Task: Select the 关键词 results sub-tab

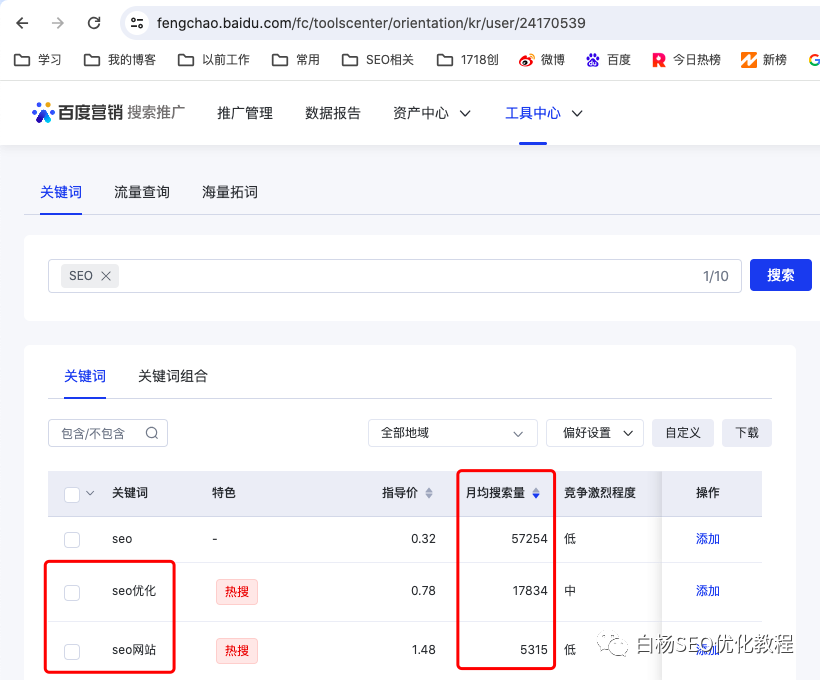Action: click(x=85, y=376)
